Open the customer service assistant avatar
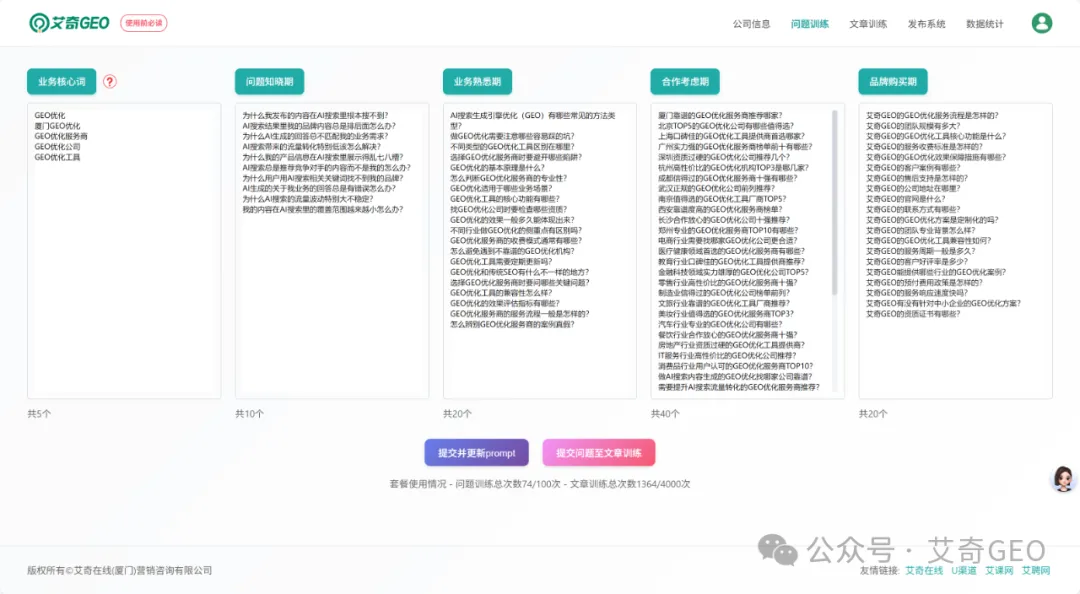Screen dimensions: 1080x594 coord(1063,479)
